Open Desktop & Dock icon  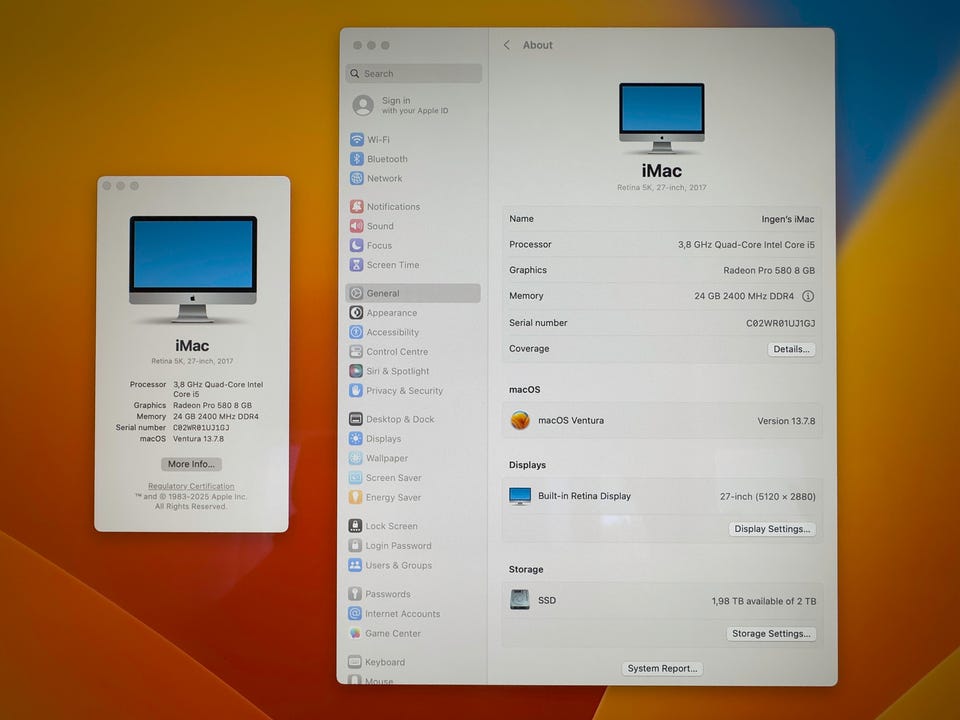pyautogui.click(x=356, y=419)
